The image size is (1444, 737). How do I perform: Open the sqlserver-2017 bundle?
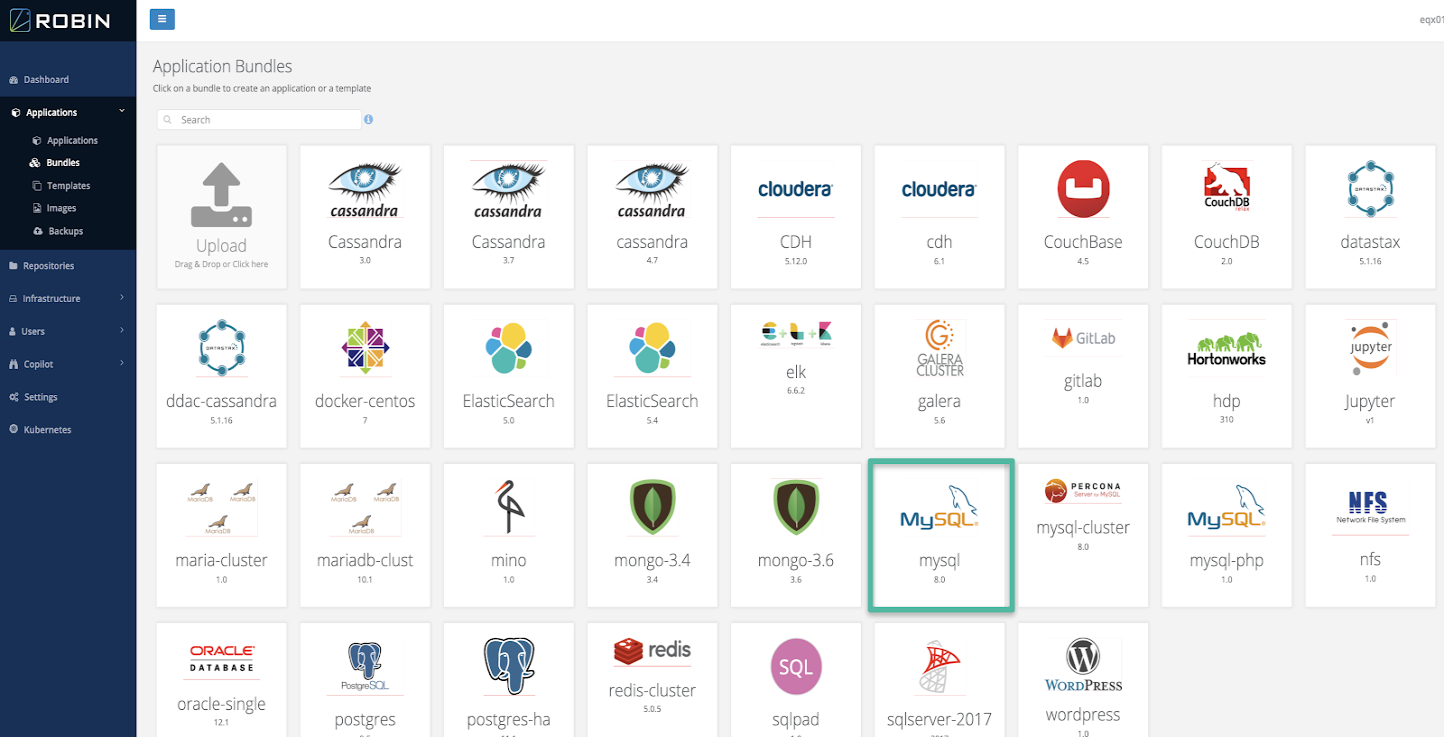point(939,680)
